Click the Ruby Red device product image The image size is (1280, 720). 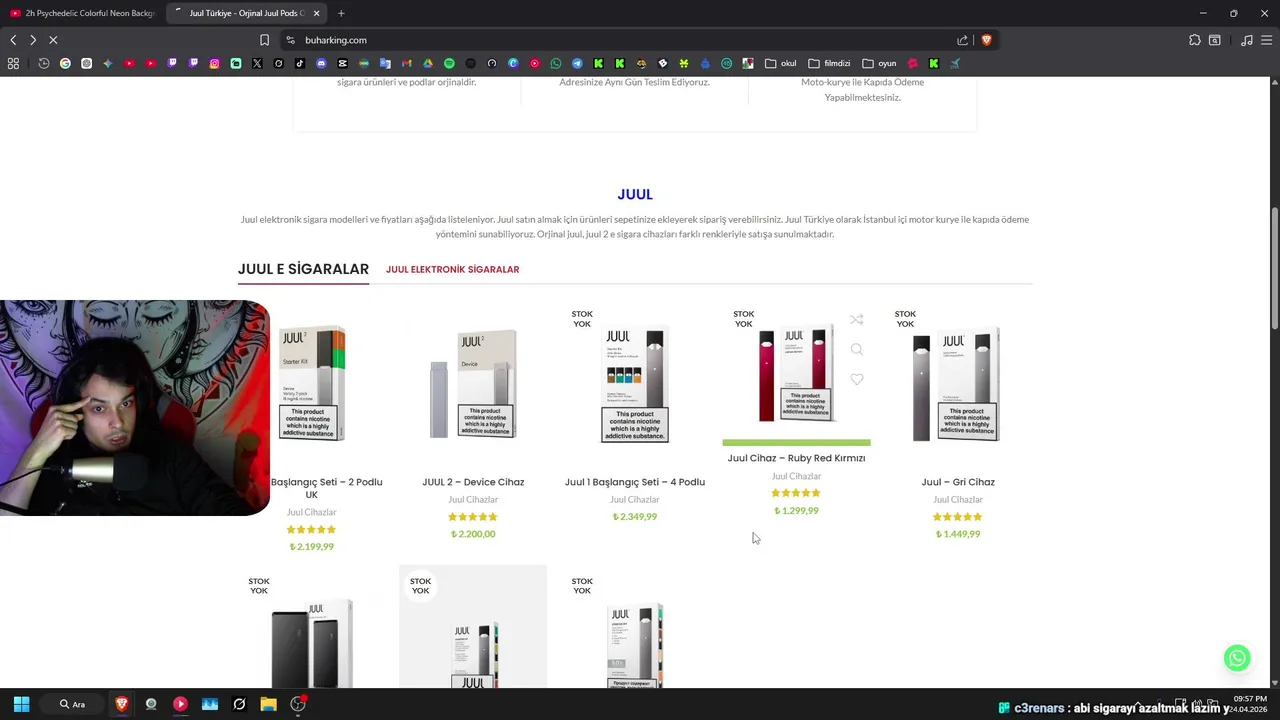[x=796, y=375]
